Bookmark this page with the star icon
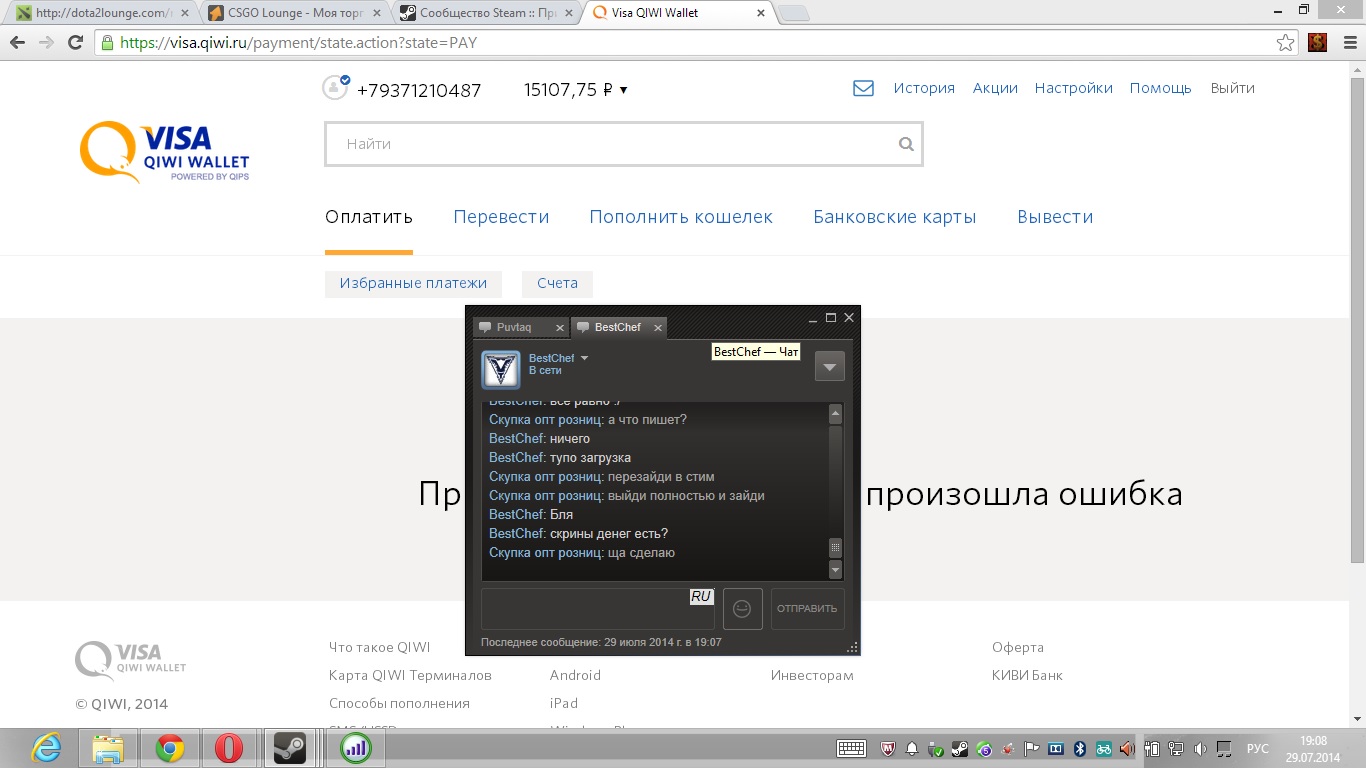Image resolution: width=1366 pixels, height=768 pixels. pos(1286,43)
